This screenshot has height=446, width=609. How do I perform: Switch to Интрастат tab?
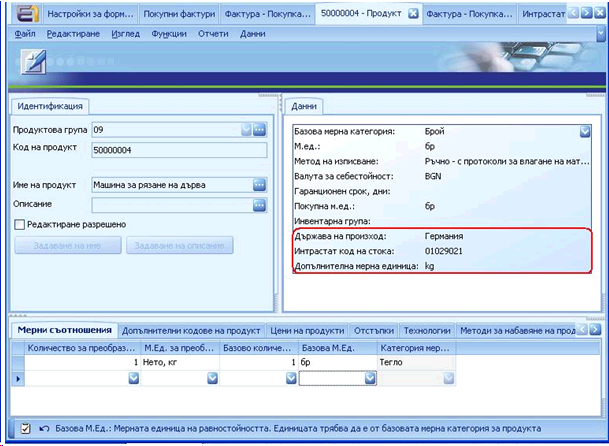point(543,14)
